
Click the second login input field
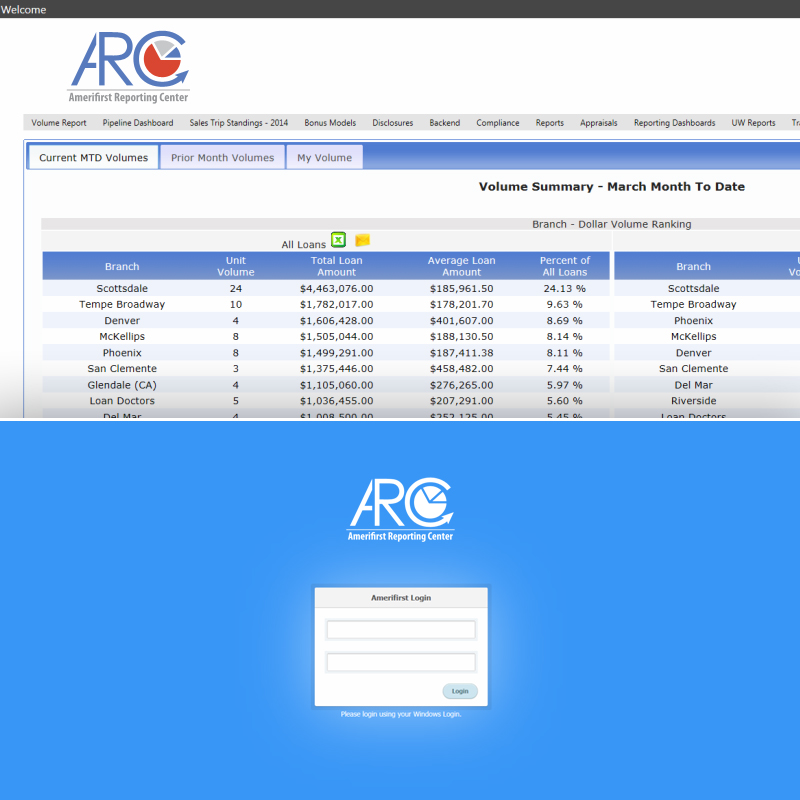tap(401, 662)
